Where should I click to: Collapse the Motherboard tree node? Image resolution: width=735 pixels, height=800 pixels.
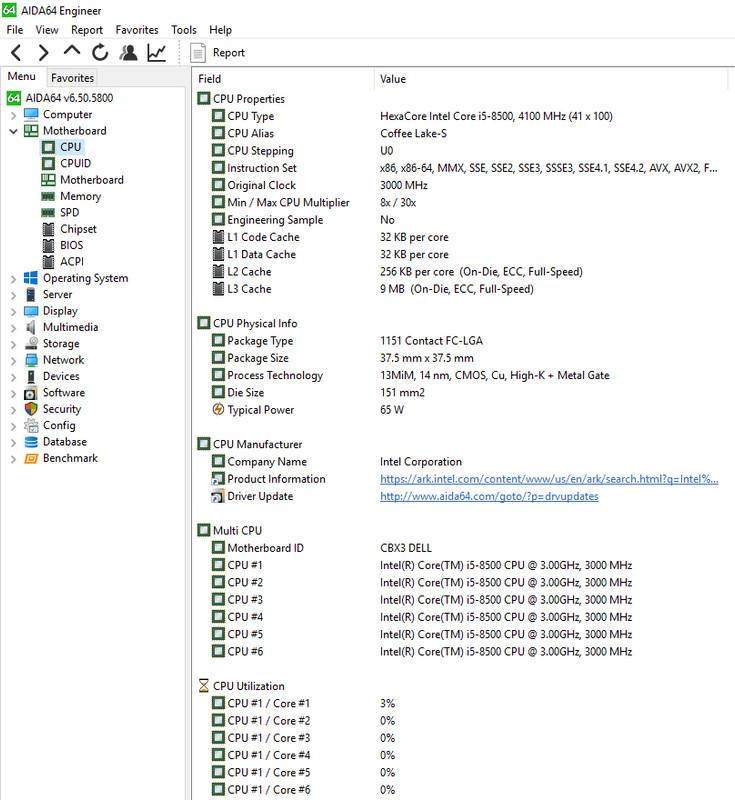click(13, 131)
